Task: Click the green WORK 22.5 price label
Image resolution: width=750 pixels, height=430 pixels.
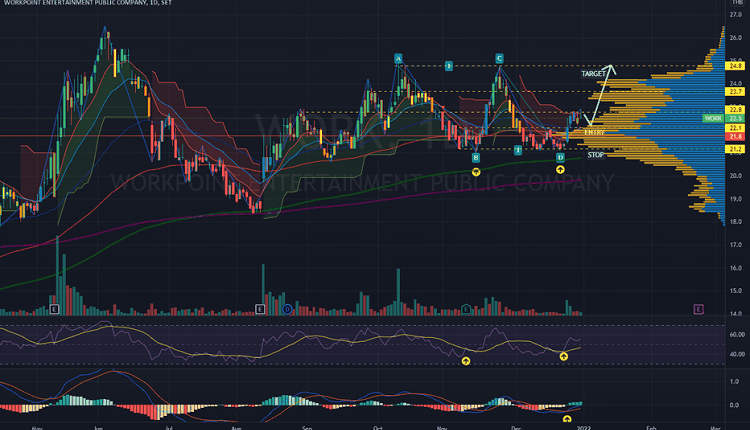Action: pos(723,119)
